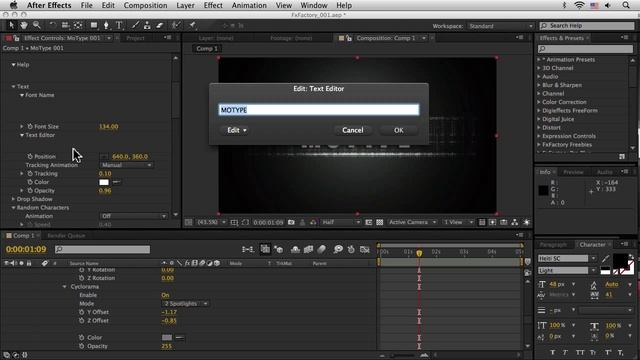
Task: Click the yellow current time indicator
Action: tap(419, 253)
